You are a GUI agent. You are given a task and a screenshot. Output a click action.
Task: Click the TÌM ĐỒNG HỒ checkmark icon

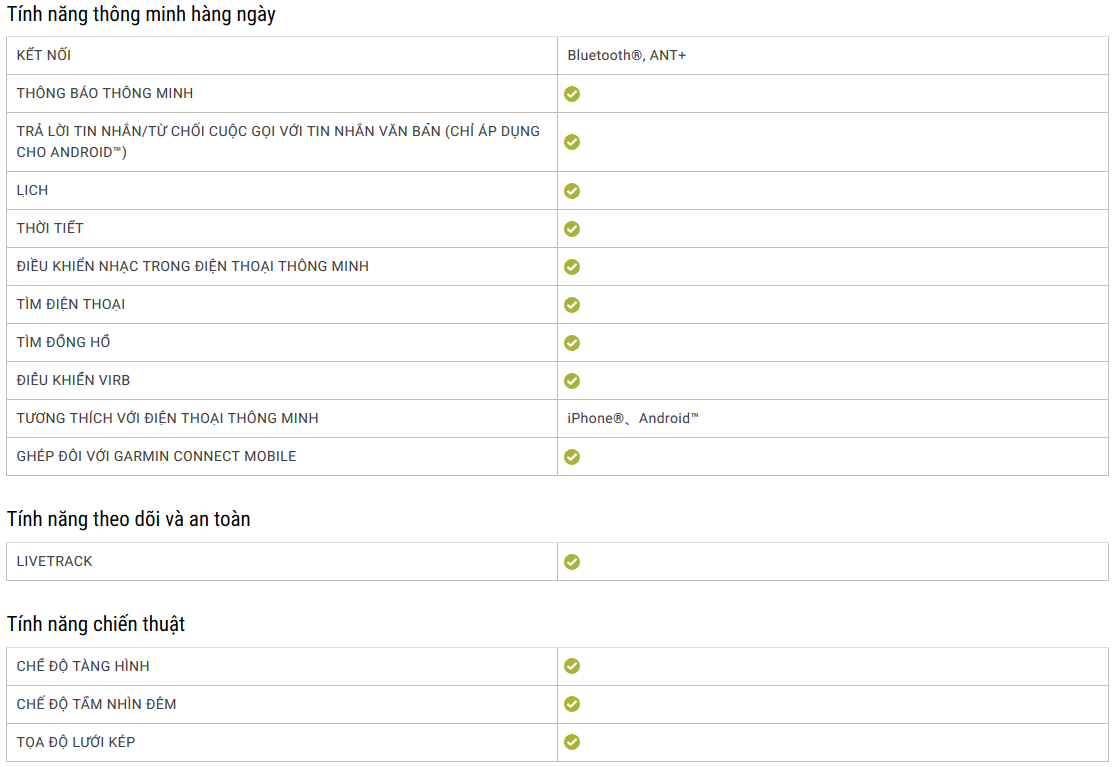click(x=572, y=343)
